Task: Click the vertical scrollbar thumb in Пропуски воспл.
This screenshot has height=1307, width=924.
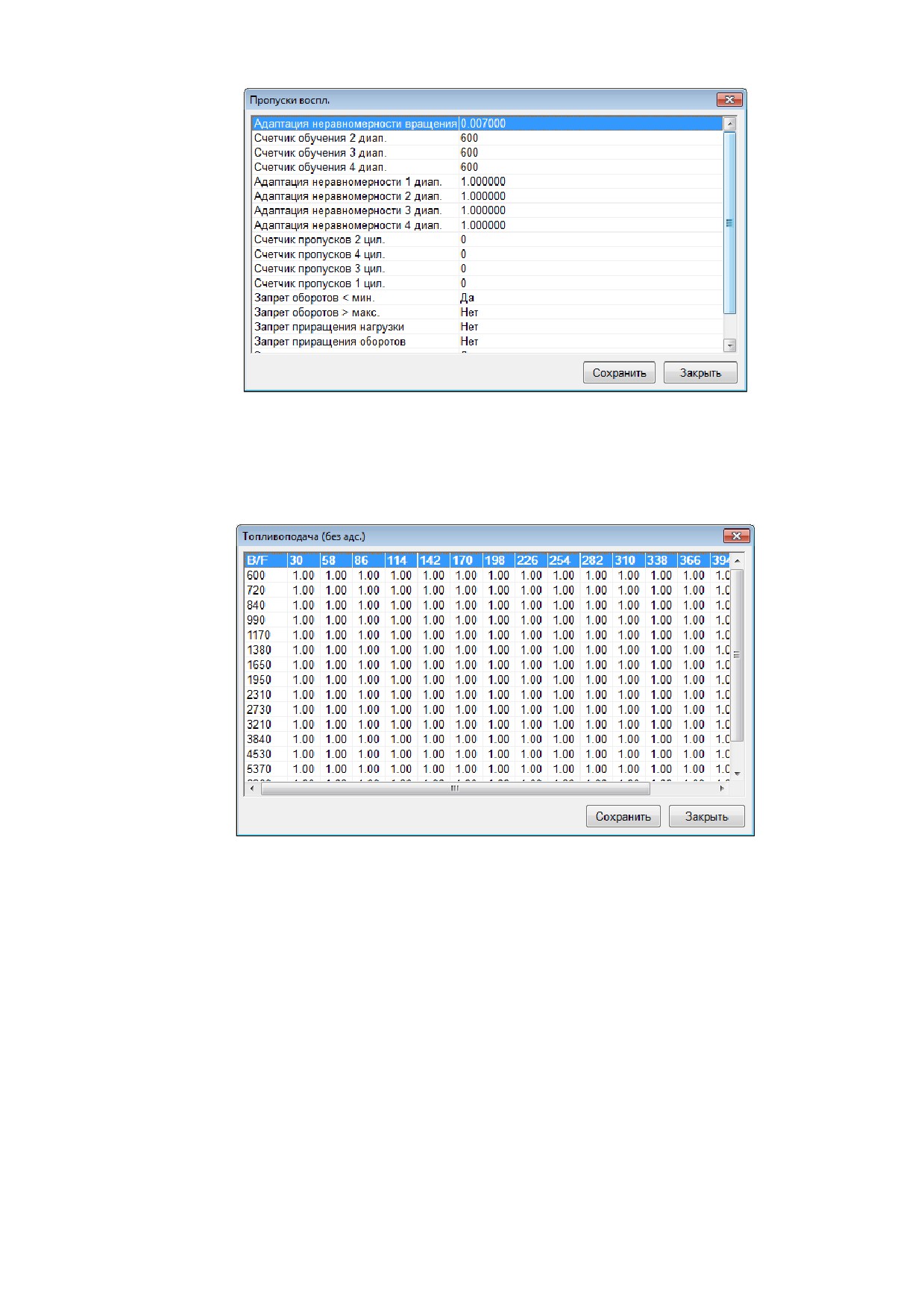Action: (730, 222)
